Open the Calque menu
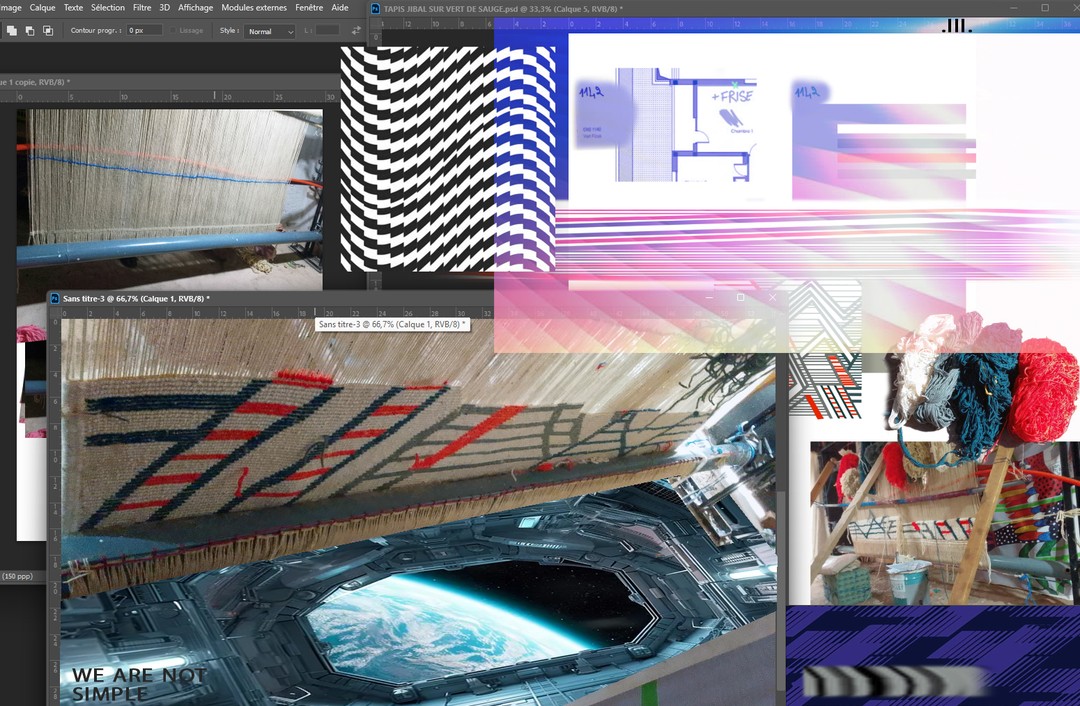This screenshot has width=1080, height=706. point(43,8)
